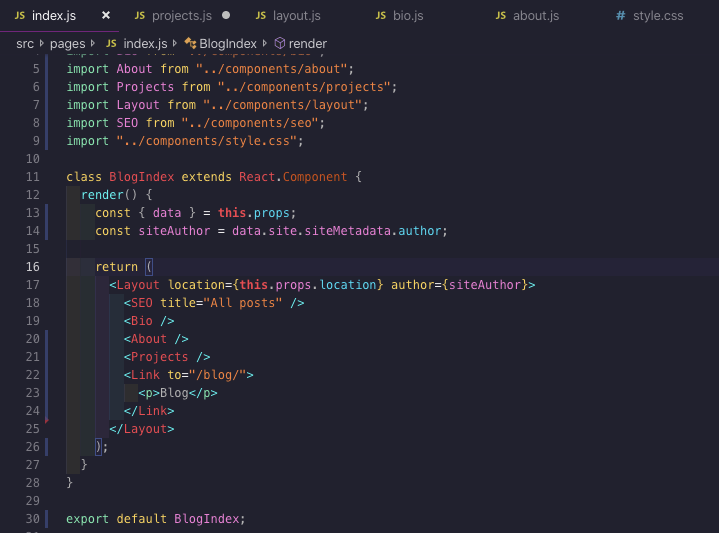The height and width of the screenshot is (533, 719).
Task: Click export default BlogIndex statement
Action: click(156, 518)
